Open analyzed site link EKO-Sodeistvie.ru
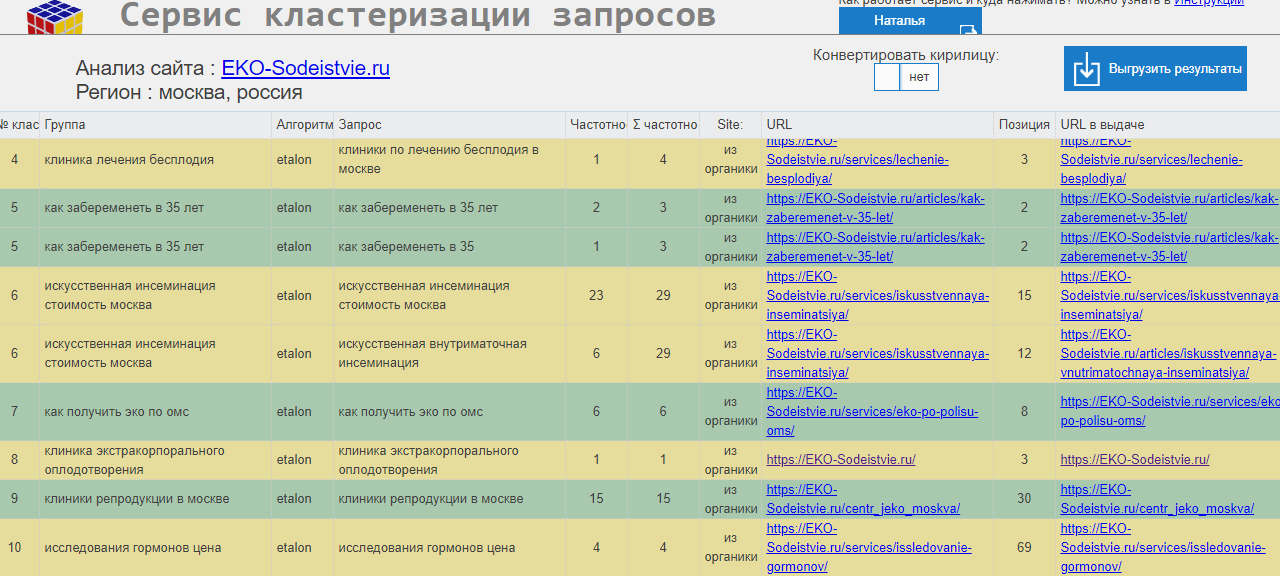1280x576 pixels. click(x=305, y=68)
